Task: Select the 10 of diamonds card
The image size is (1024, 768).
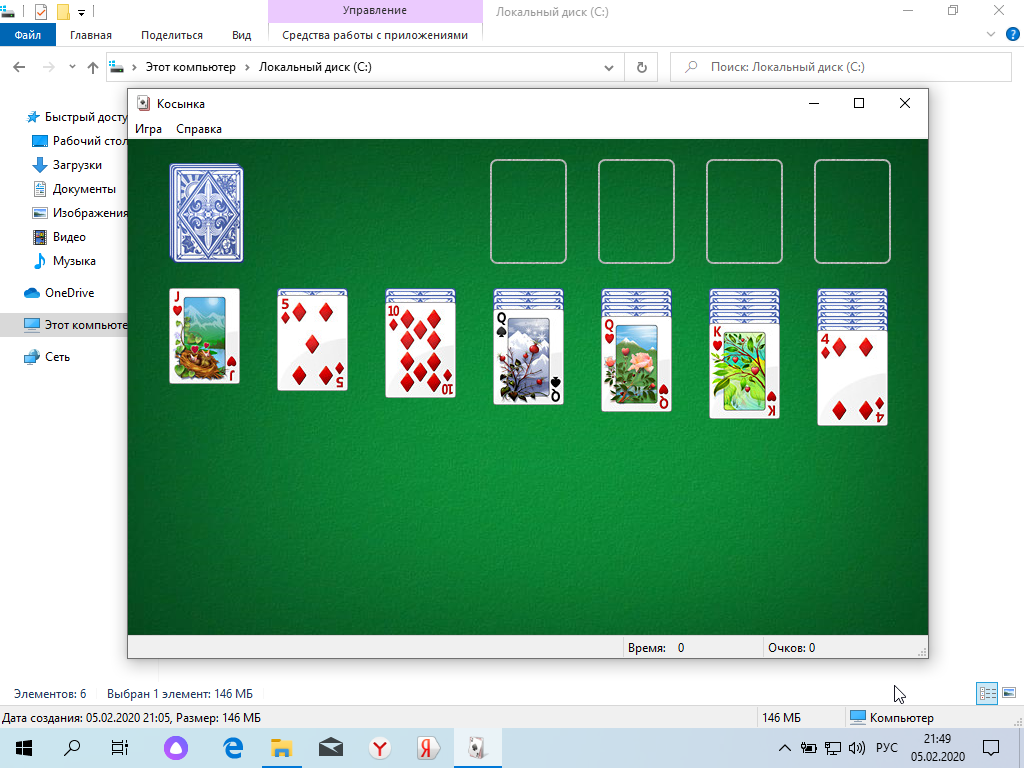Action: (x=421, y=349)
